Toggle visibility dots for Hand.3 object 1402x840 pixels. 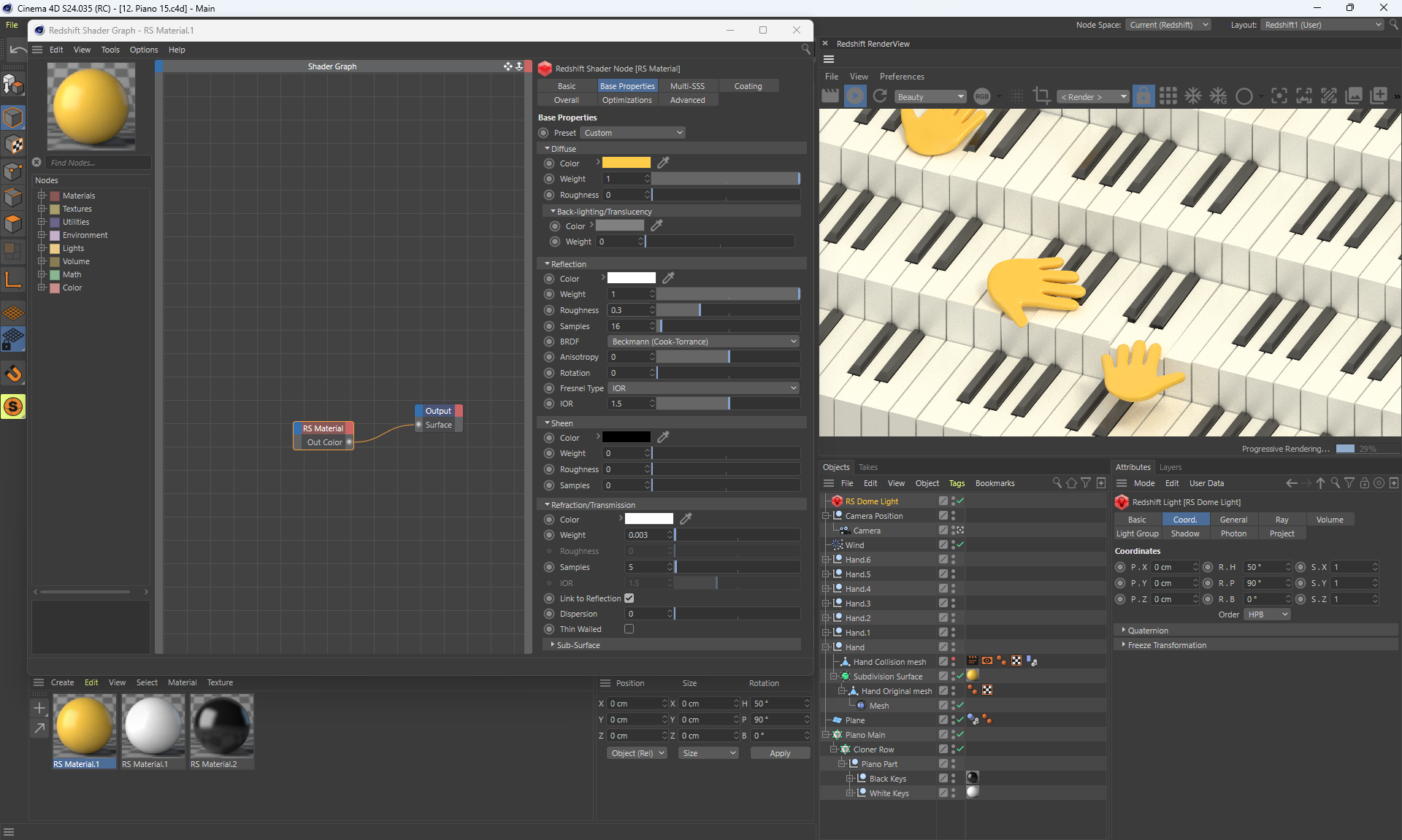click(953, 604)
